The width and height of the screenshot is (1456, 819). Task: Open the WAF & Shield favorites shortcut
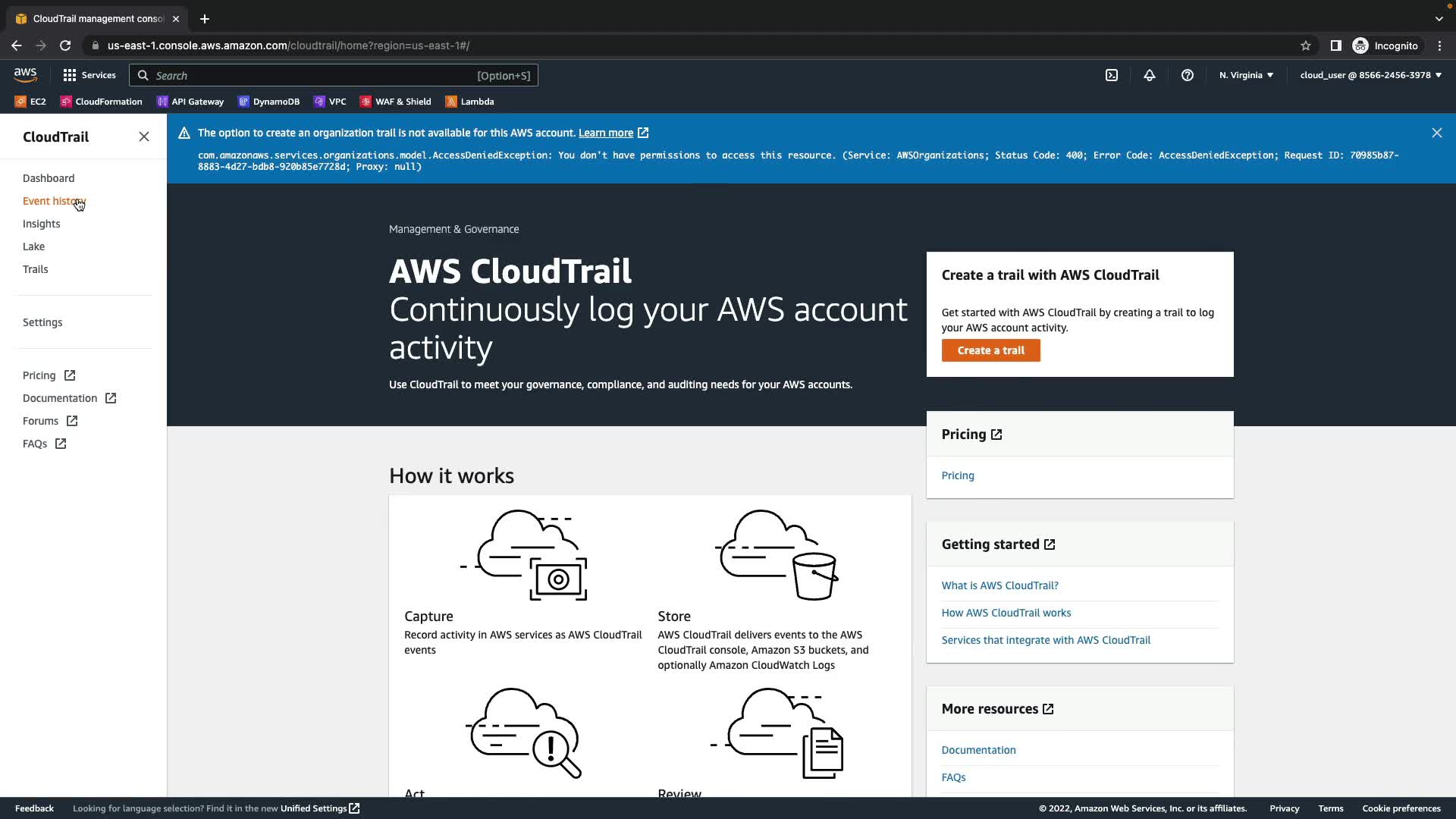[395, 102]
